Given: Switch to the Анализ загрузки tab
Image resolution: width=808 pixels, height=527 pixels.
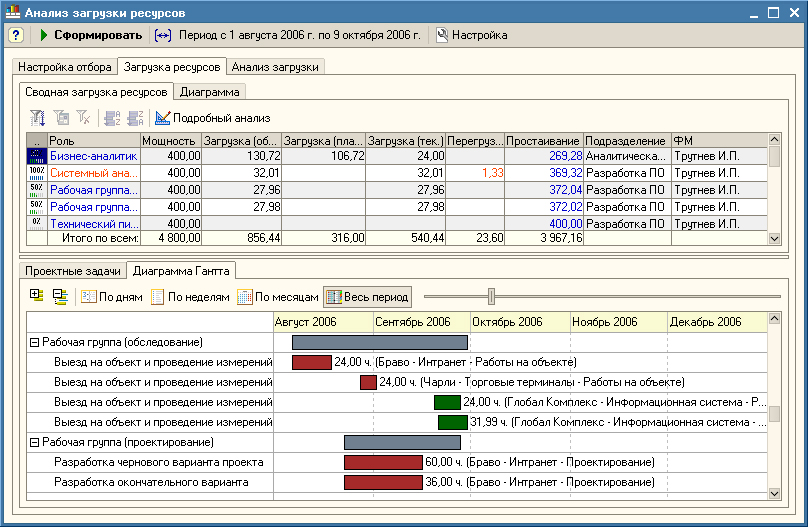Looking at the screenshot, I should 275,68.
